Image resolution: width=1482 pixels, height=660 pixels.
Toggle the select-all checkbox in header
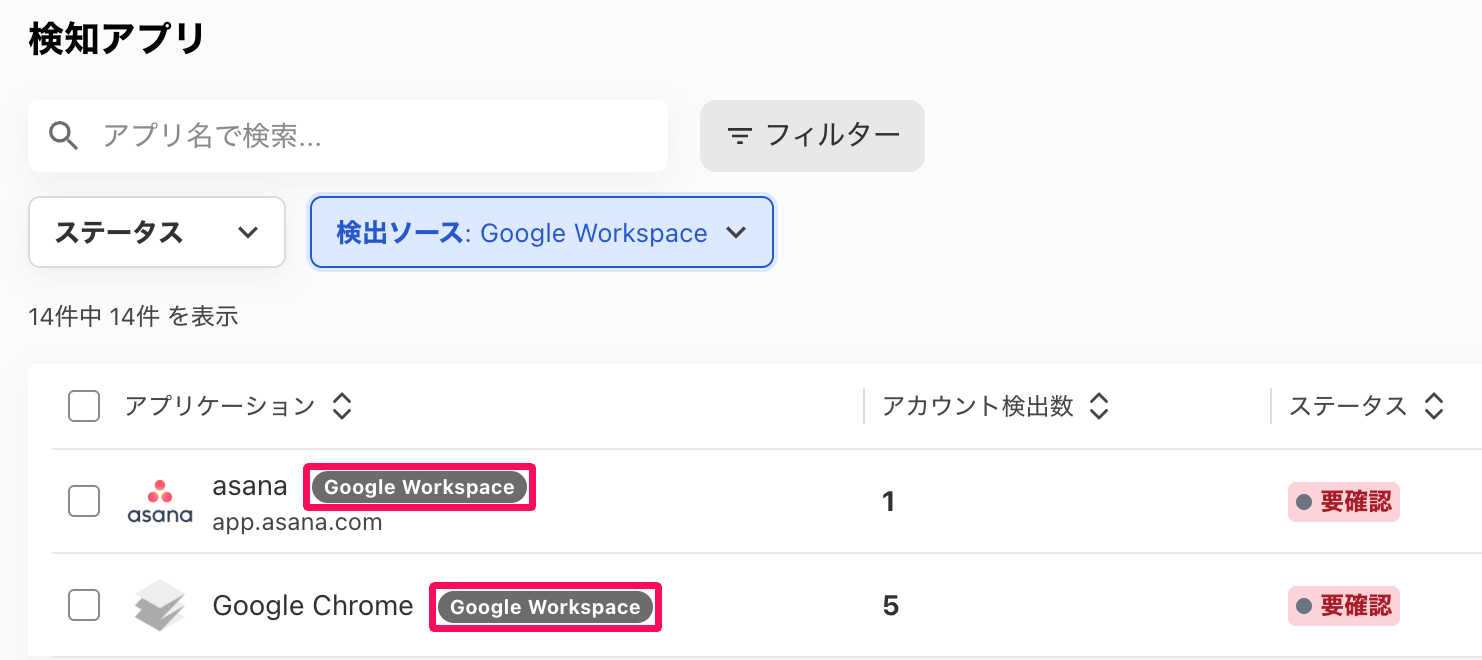pos(84,406)
